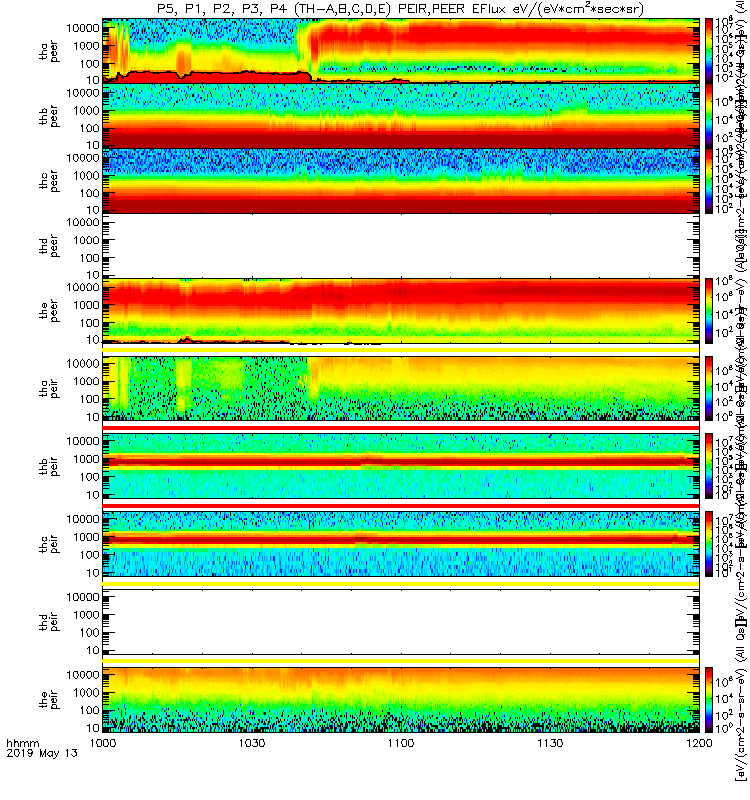Click the "tha peer" panel label
This screenshot has height=800, width=750.
click(49, 52)
